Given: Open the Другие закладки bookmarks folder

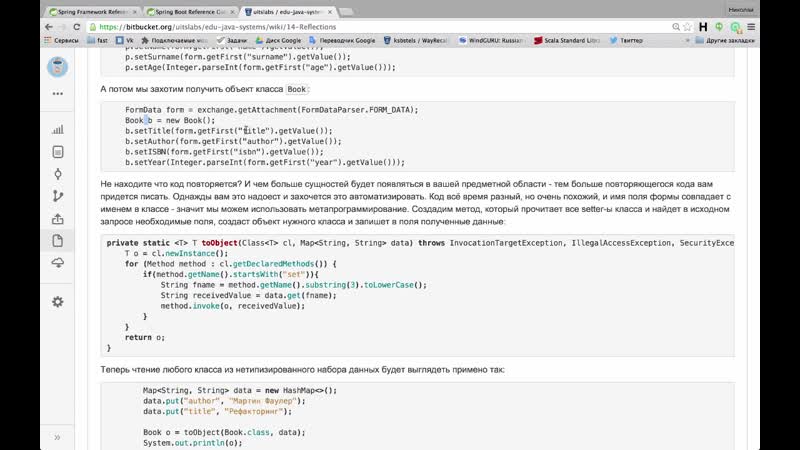Looking at the screenshot, I should tap(725, 40).
